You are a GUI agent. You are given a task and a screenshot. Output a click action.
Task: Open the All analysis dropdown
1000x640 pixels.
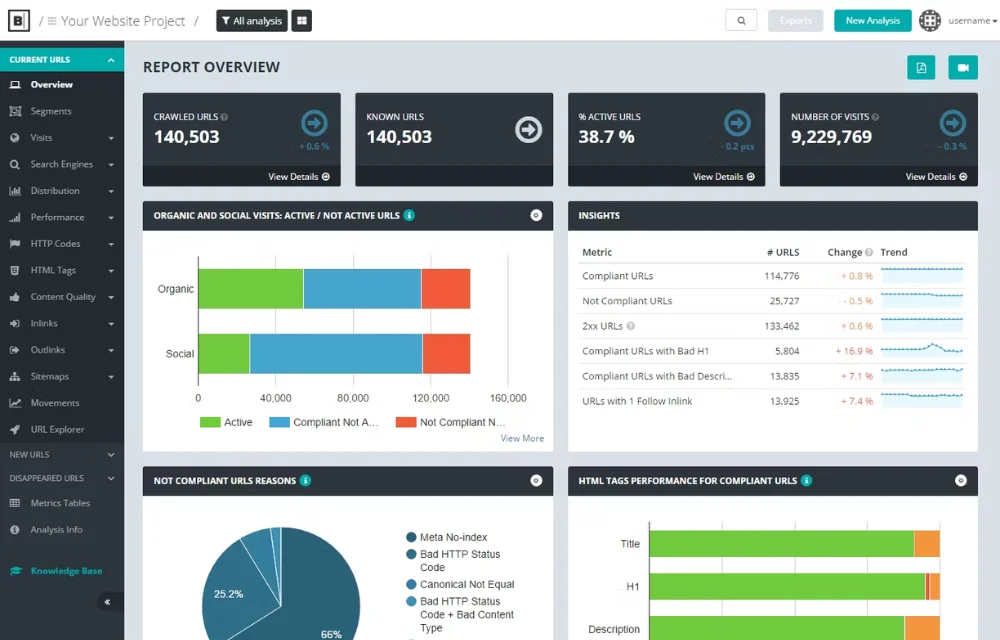(251, 20)
